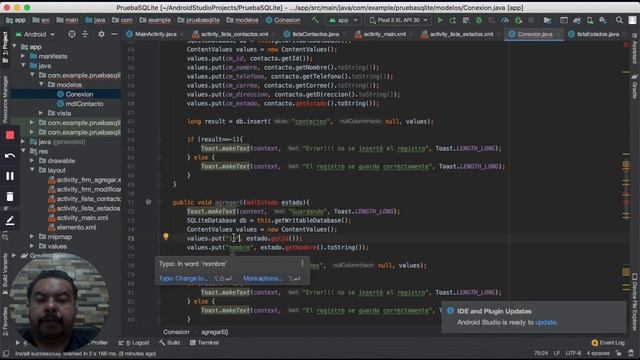This screenshot has width=640, height=360.
Task: Click the Search Everywhere magnifier icon
Action: [619, 20]
